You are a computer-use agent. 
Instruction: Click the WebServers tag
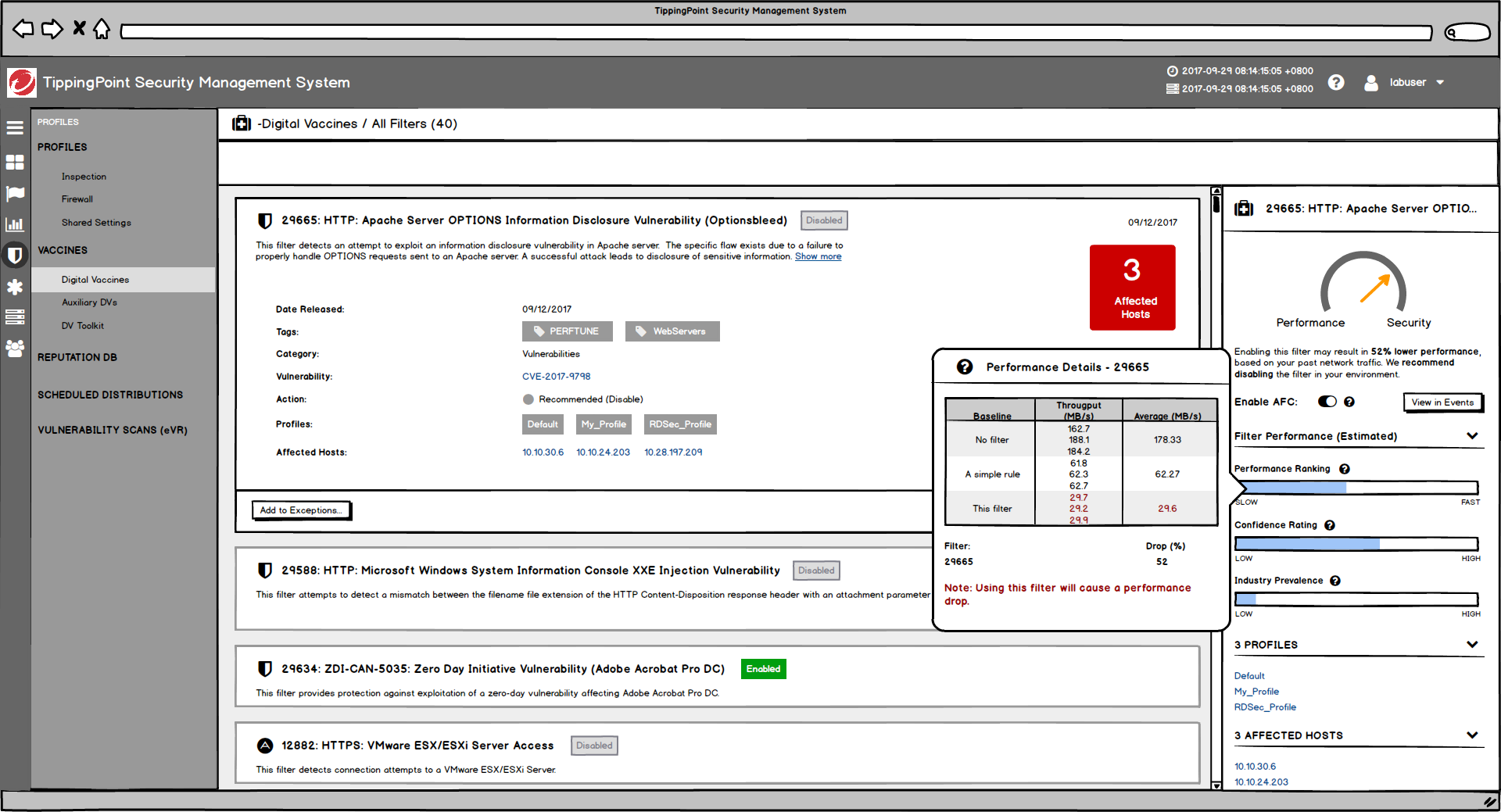tap(672, 331)
